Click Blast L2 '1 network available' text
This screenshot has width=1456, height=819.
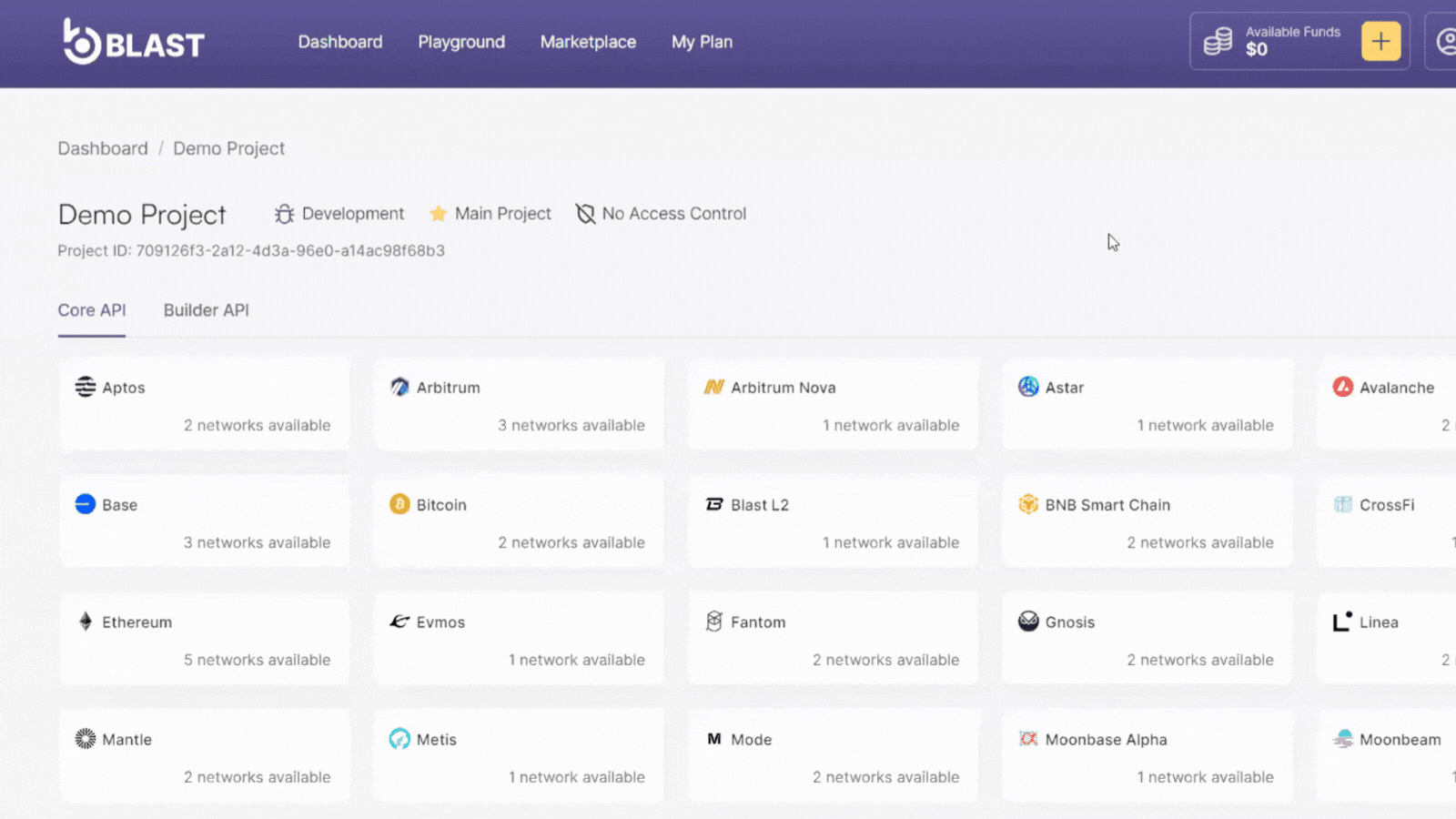pos(891,542)
